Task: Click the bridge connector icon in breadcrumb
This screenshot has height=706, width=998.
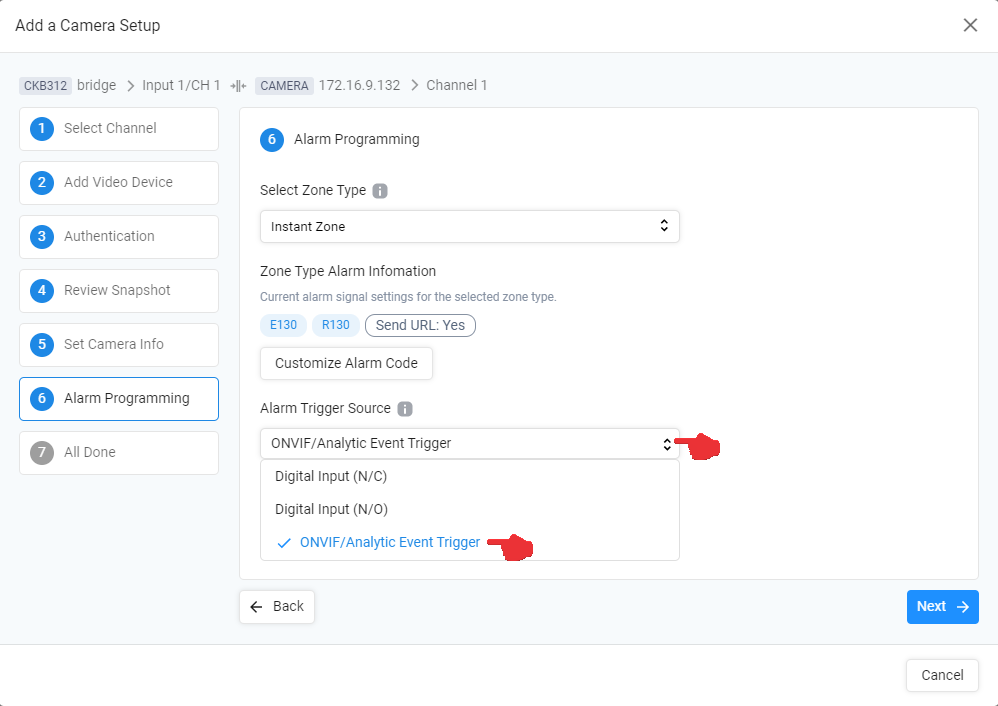Action: coord(238,86)
